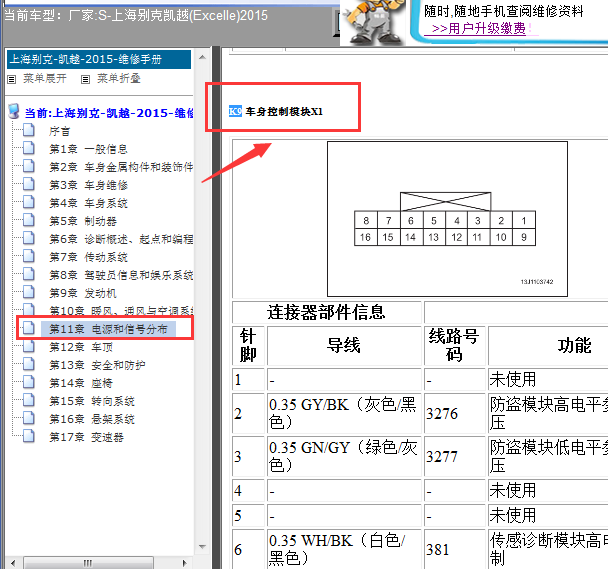Click the 菜单展开 list icon

(x=12, y=79)
